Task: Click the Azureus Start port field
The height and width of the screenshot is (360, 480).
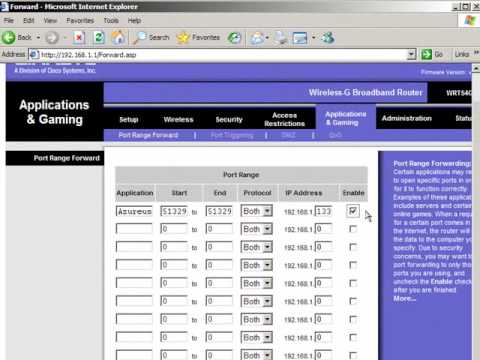Action: pos(174,211)
